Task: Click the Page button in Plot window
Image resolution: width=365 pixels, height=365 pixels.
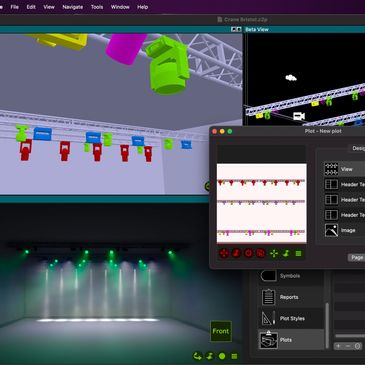Action: point(357,257)
